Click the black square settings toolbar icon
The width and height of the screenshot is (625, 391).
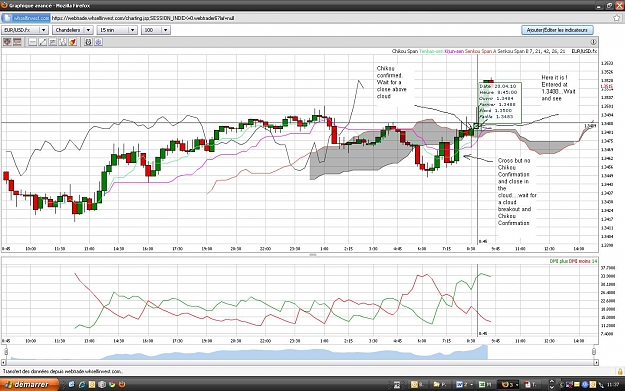(x=88, y=42)
